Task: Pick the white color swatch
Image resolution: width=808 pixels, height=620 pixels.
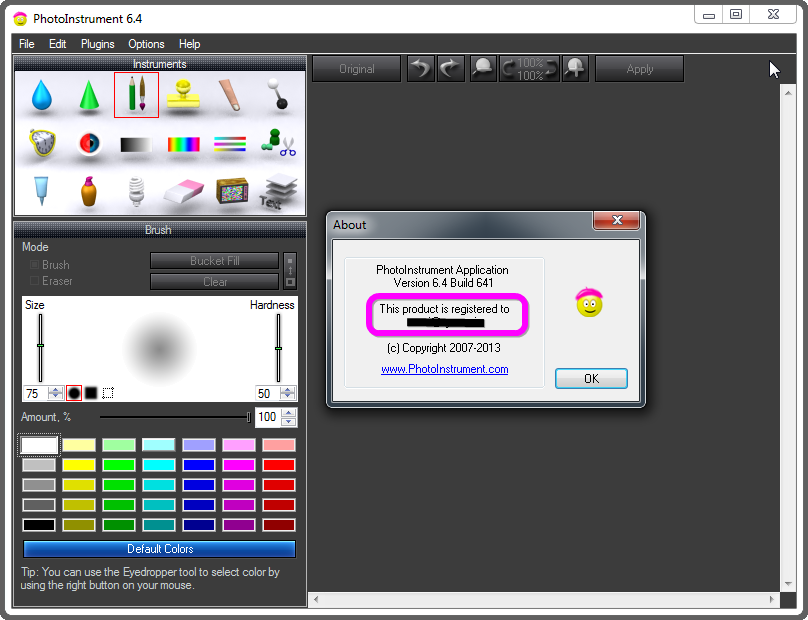Action: (x=39, y=445)
